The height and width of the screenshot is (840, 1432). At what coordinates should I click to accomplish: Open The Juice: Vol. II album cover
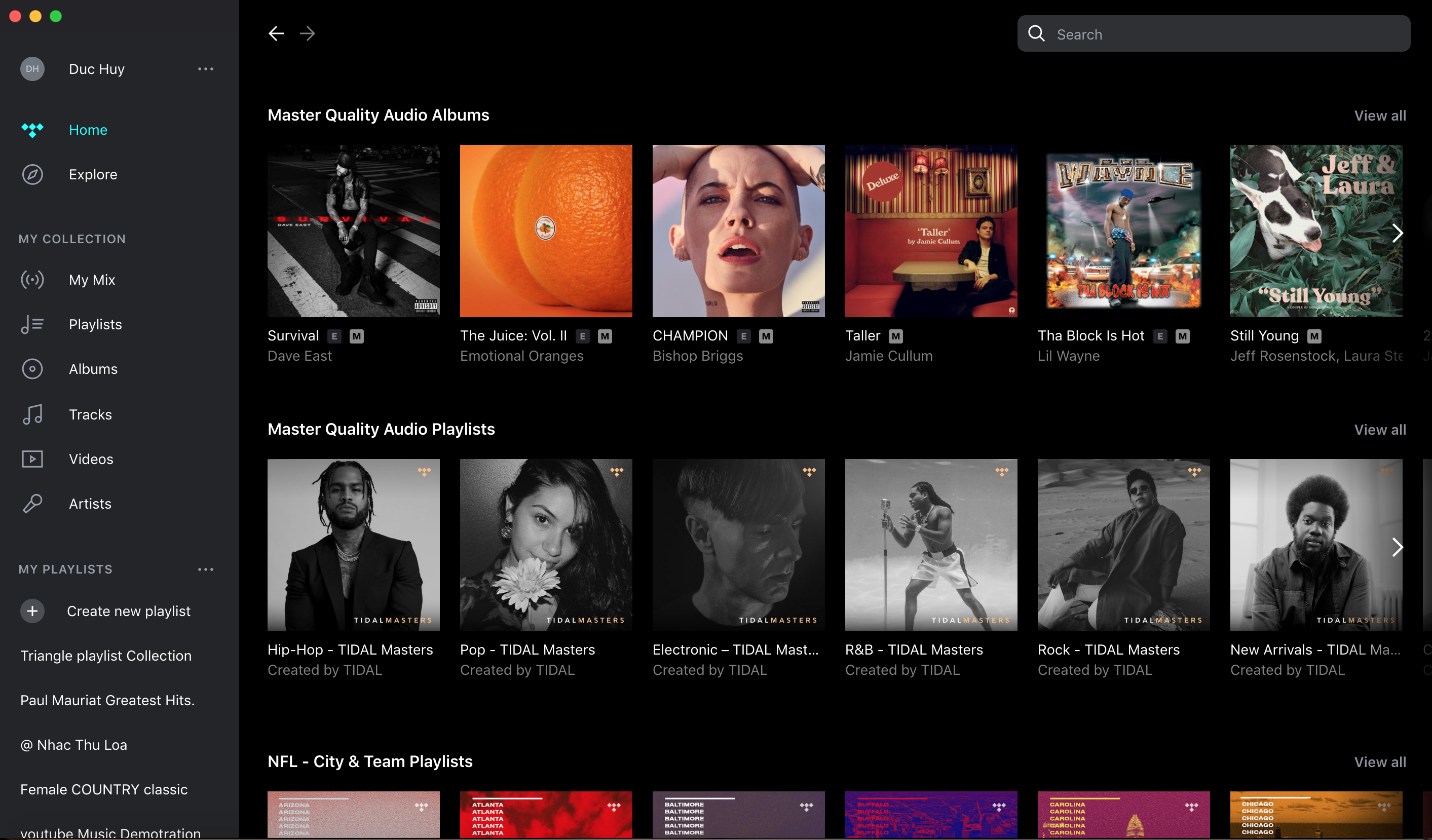546,231
